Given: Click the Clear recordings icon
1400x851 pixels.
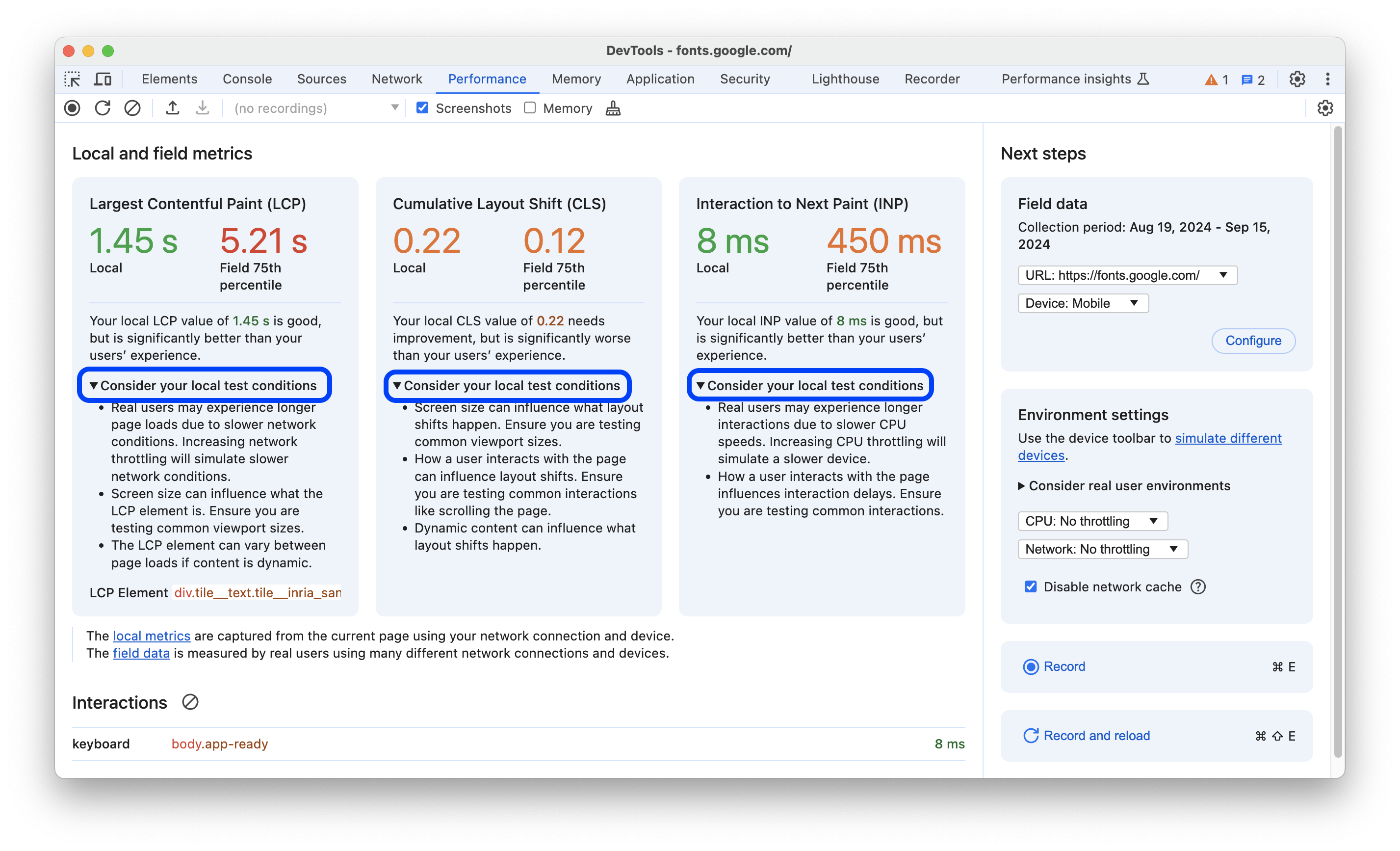Looking at the screenshot, I should point(132,108).
